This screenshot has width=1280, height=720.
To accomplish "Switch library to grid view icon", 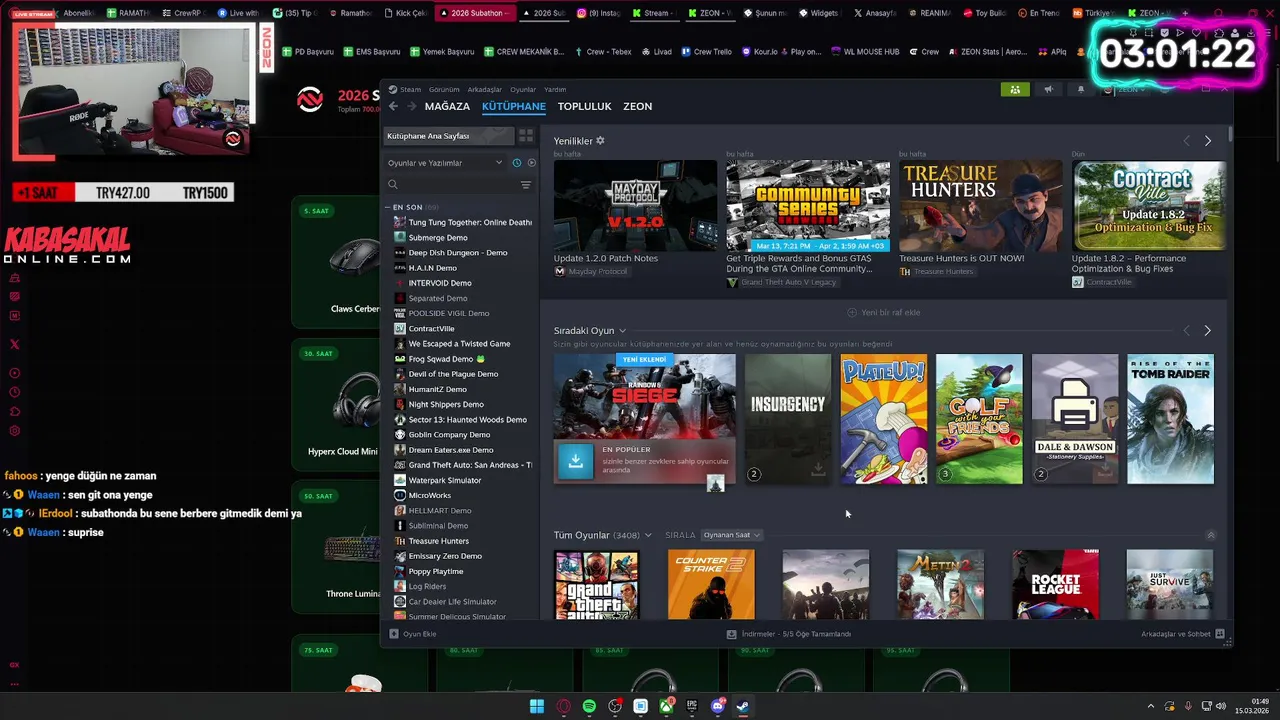I will 526,136.
